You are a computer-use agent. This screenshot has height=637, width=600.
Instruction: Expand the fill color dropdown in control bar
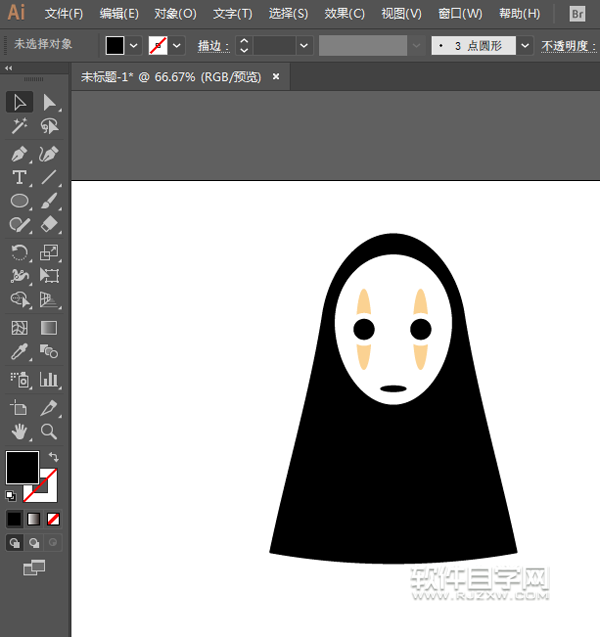pyautogui.click(x=134, y=46)
